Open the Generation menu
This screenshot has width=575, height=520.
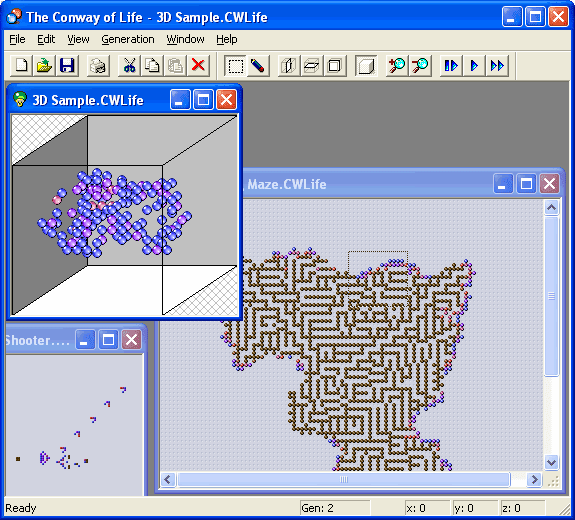click(128, 39)
